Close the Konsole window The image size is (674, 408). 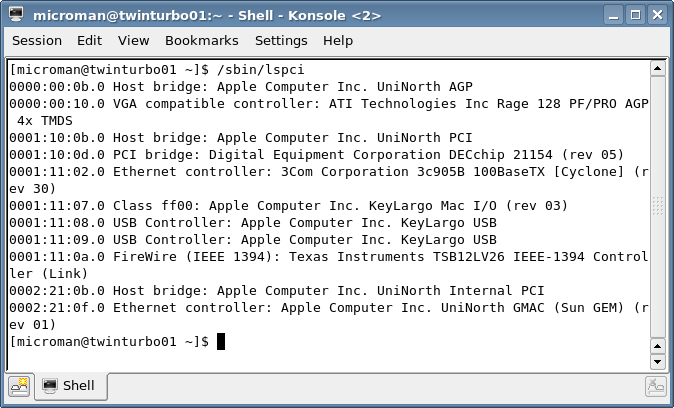tap(657, 15)
